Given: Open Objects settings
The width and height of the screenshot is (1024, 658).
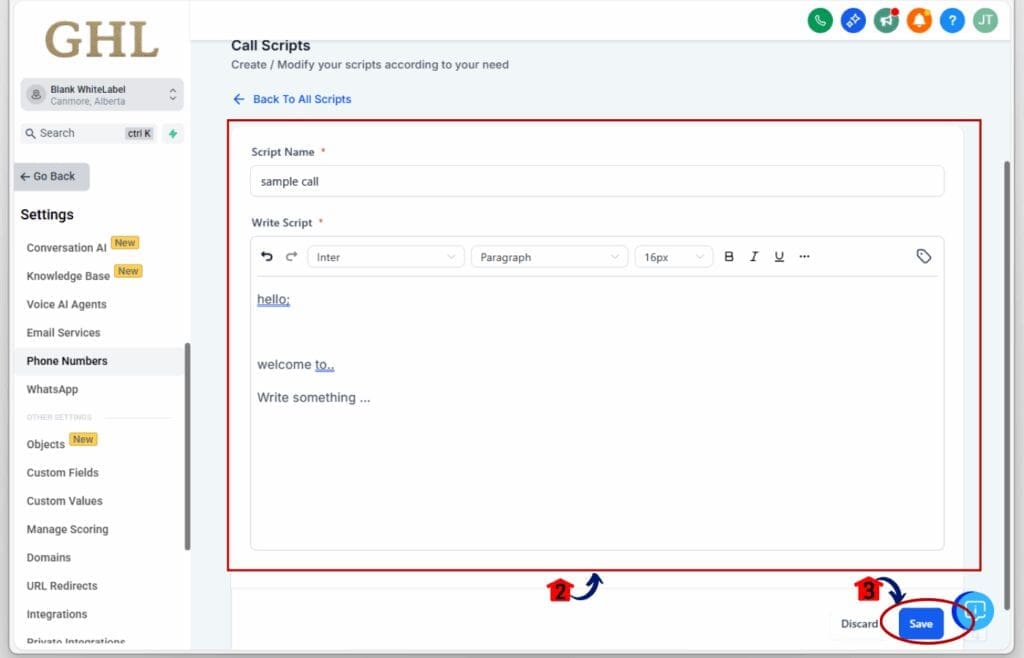Looking at the screenshot, I should point(46,445).
